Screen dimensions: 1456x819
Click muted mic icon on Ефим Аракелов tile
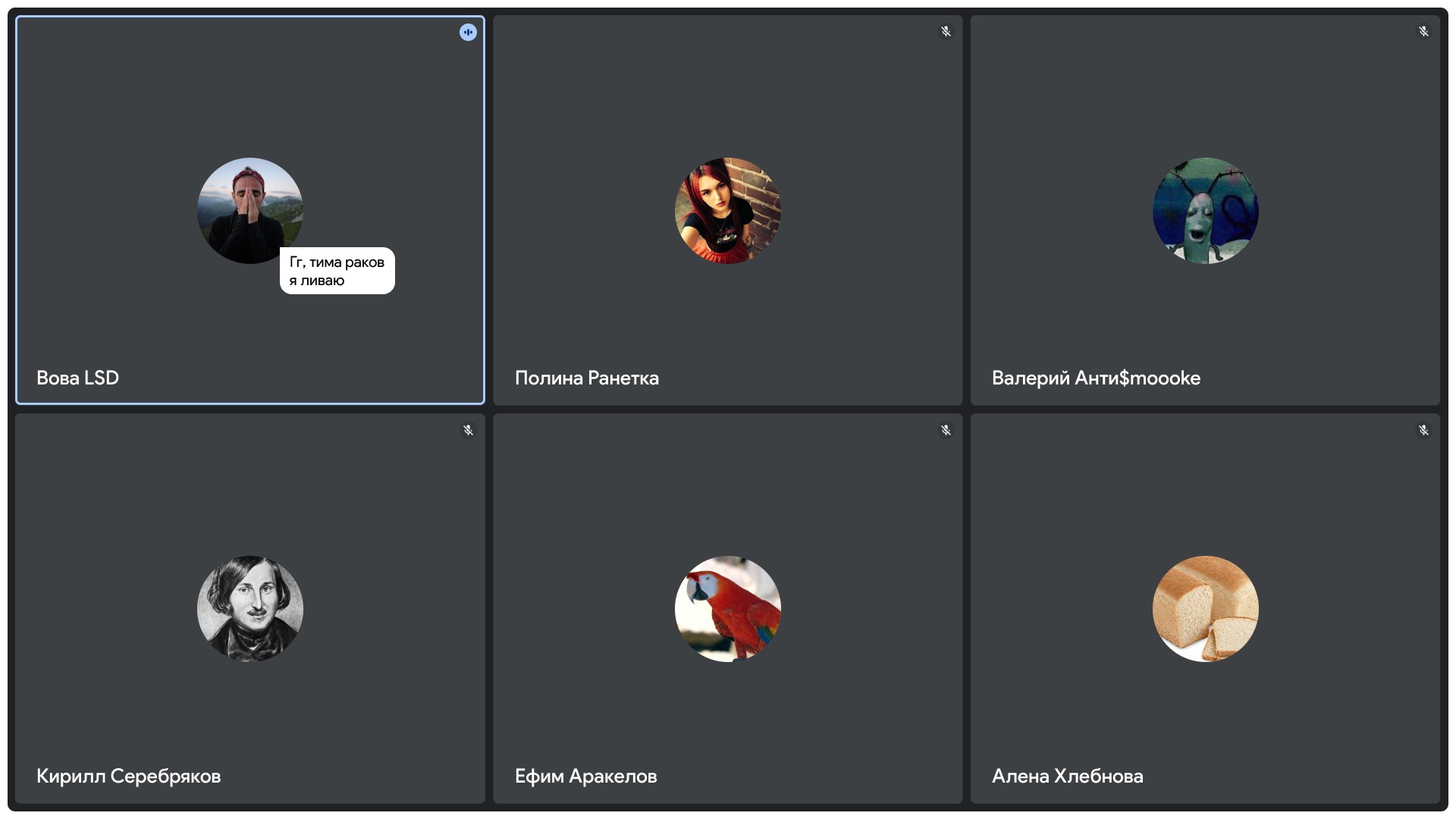946,430
